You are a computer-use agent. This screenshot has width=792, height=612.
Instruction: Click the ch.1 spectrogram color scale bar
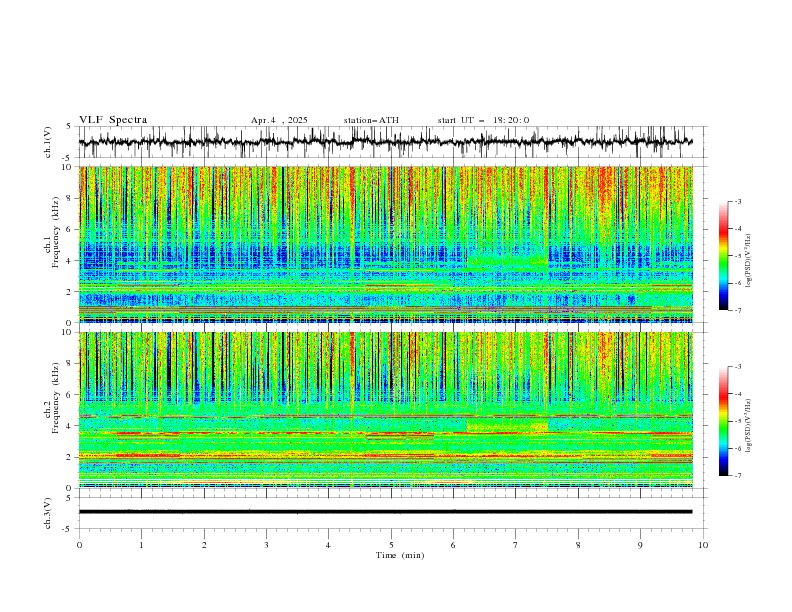pos(723,256)
